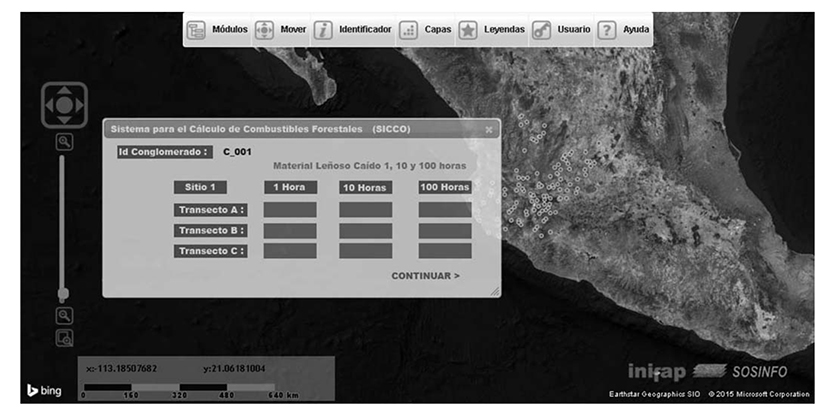This screenshot has height=420, width=827.
Task: Click the zoom-in magnifier above the slider
Action: click(64, 142)
